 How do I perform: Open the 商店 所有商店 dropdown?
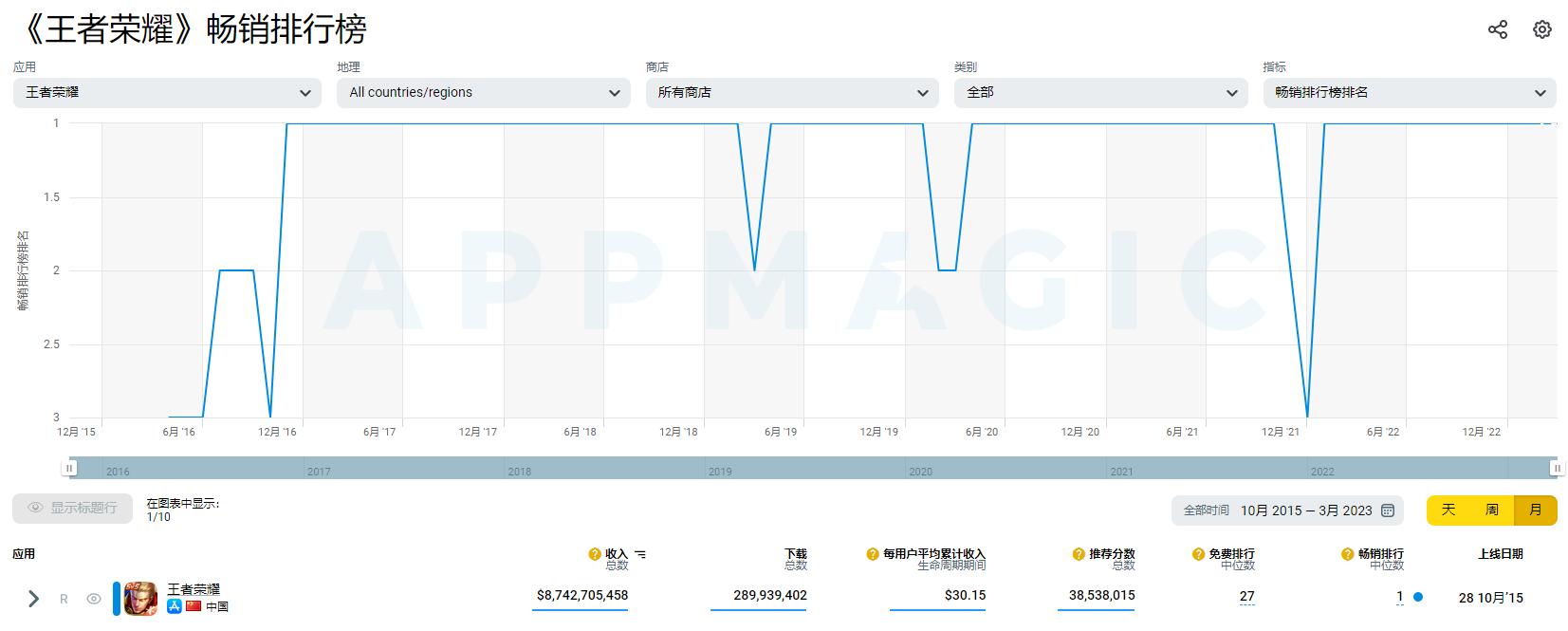(792, 93)
